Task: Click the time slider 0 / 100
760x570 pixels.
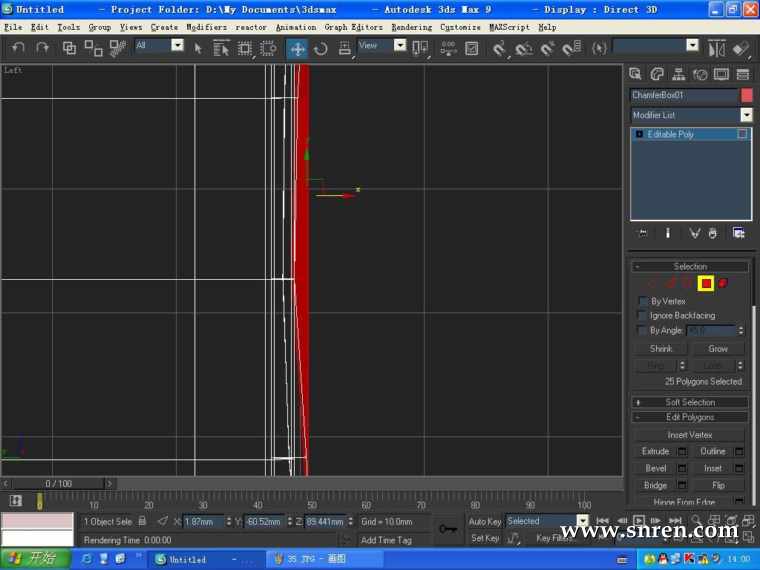Action: point(58,484)
